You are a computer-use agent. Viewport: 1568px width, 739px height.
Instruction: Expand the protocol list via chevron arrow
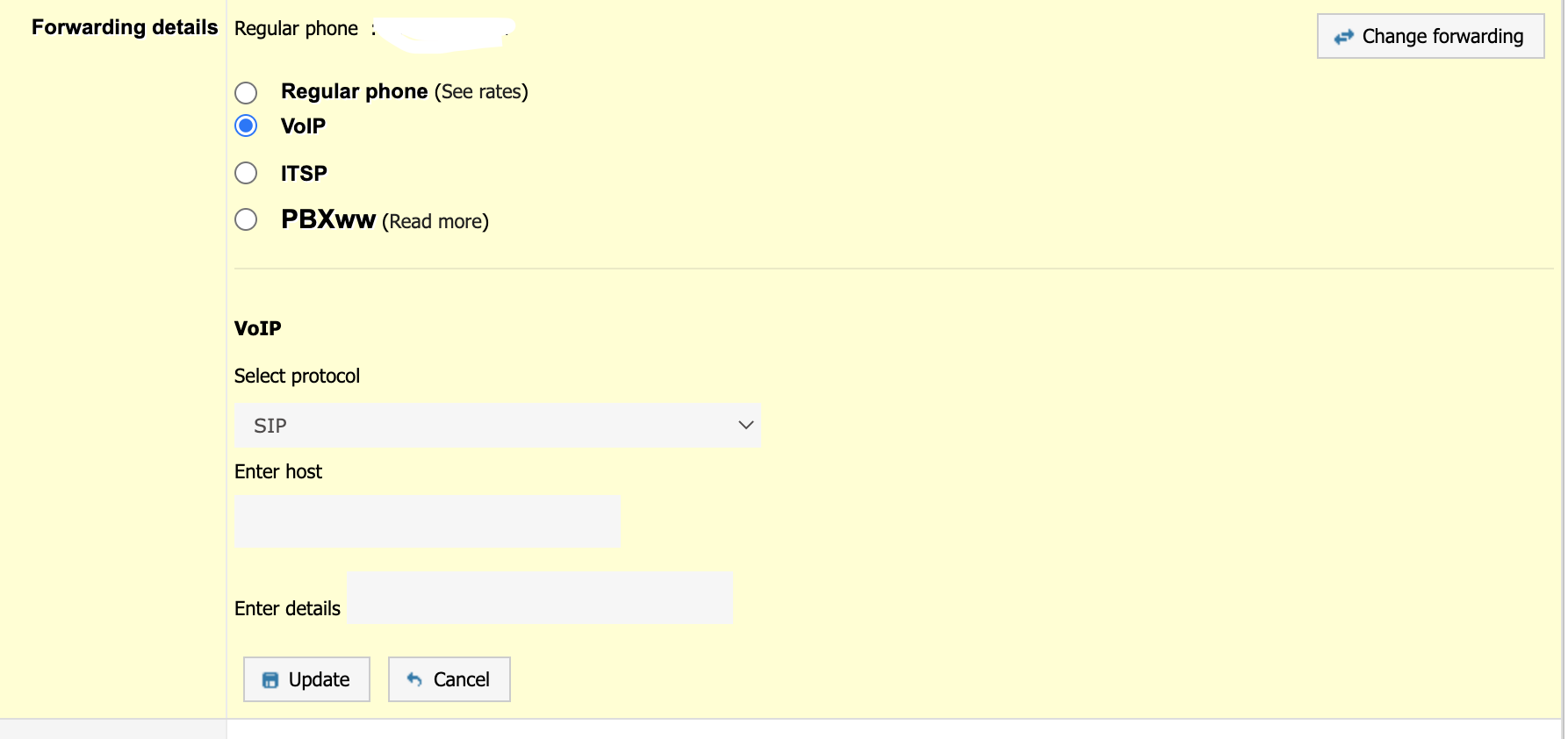point(746,426)
